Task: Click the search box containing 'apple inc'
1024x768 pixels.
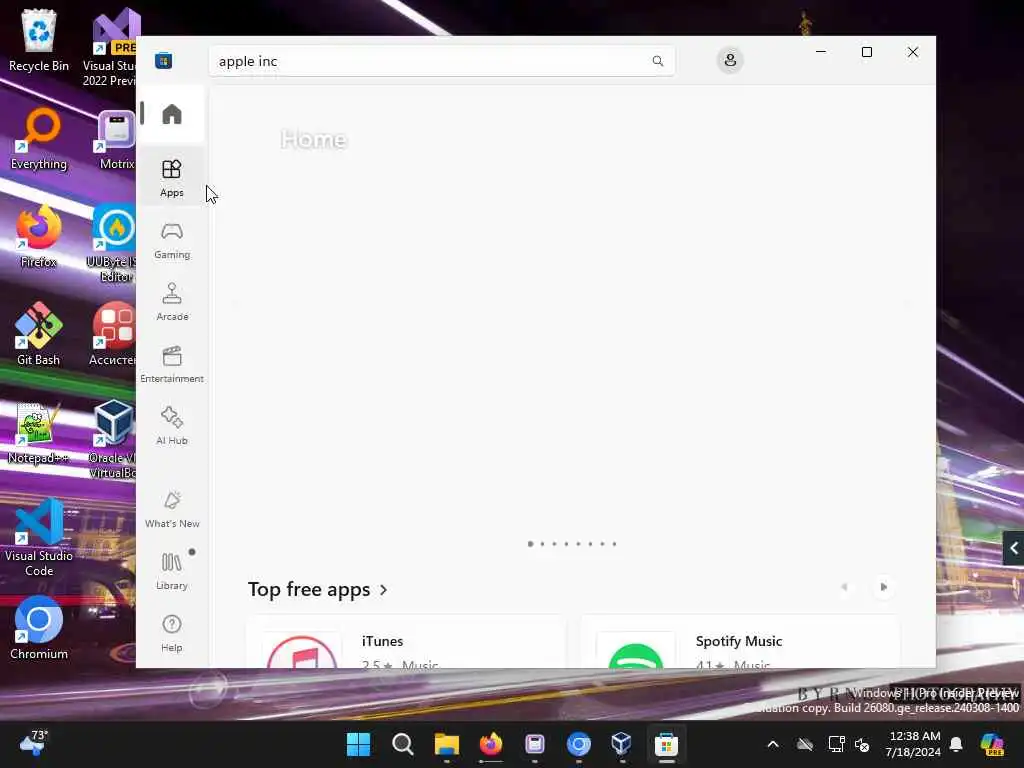Action: [x=441, y=61]
